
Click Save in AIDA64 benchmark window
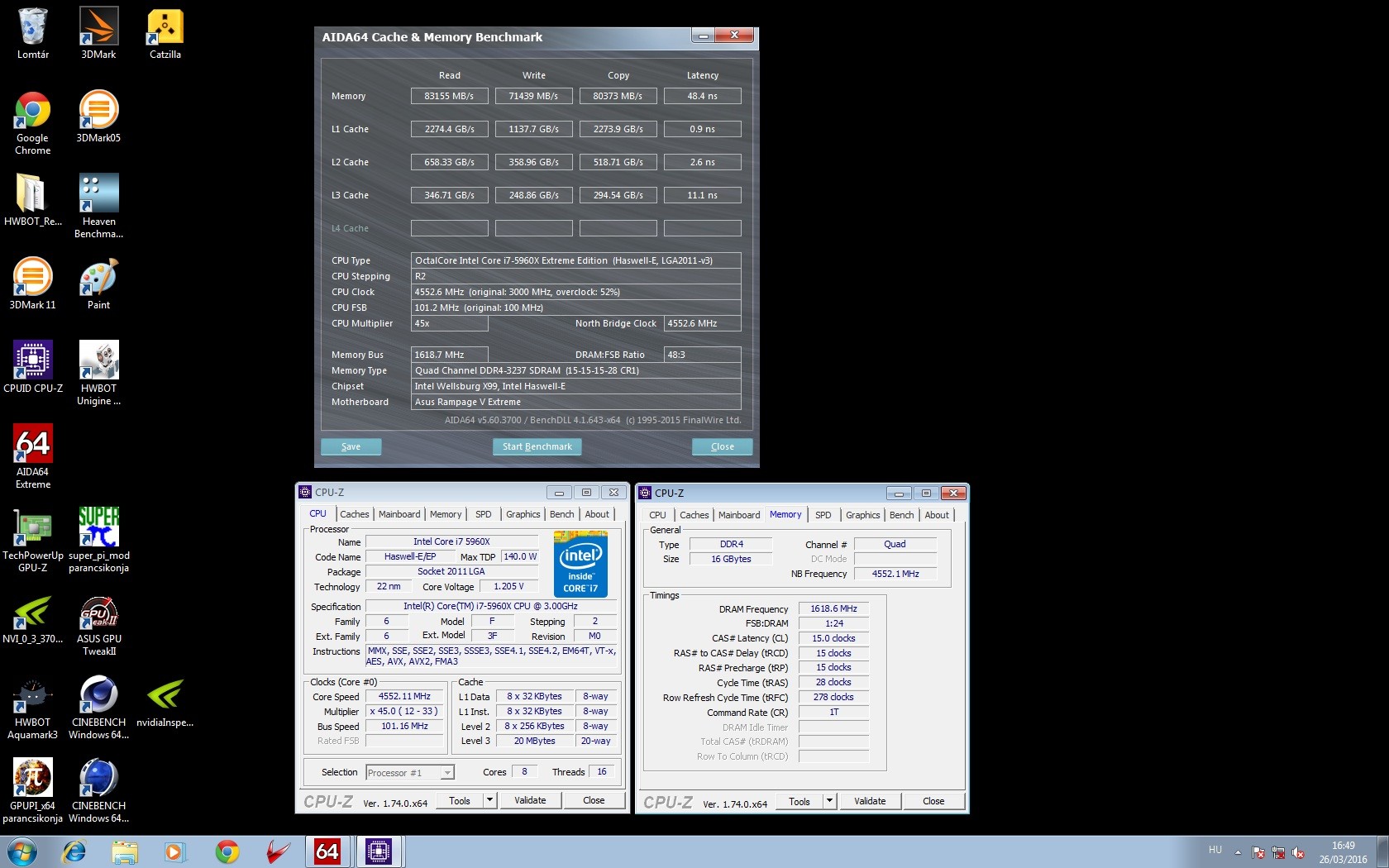pyautogui.click(x=351, y=446)
